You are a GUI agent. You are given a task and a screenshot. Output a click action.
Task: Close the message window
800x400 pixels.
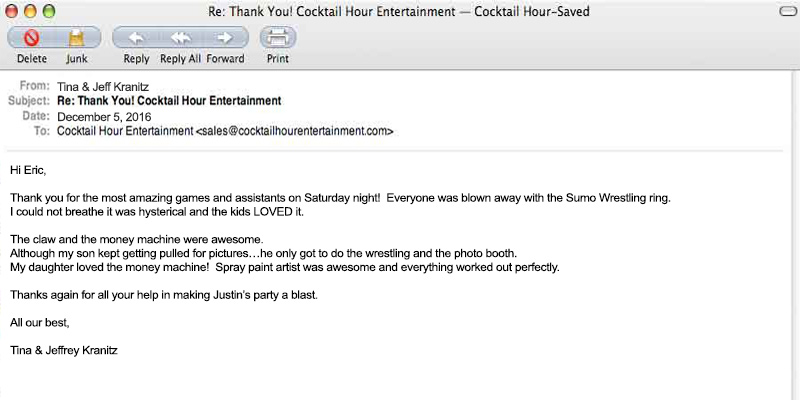point(13,11)
